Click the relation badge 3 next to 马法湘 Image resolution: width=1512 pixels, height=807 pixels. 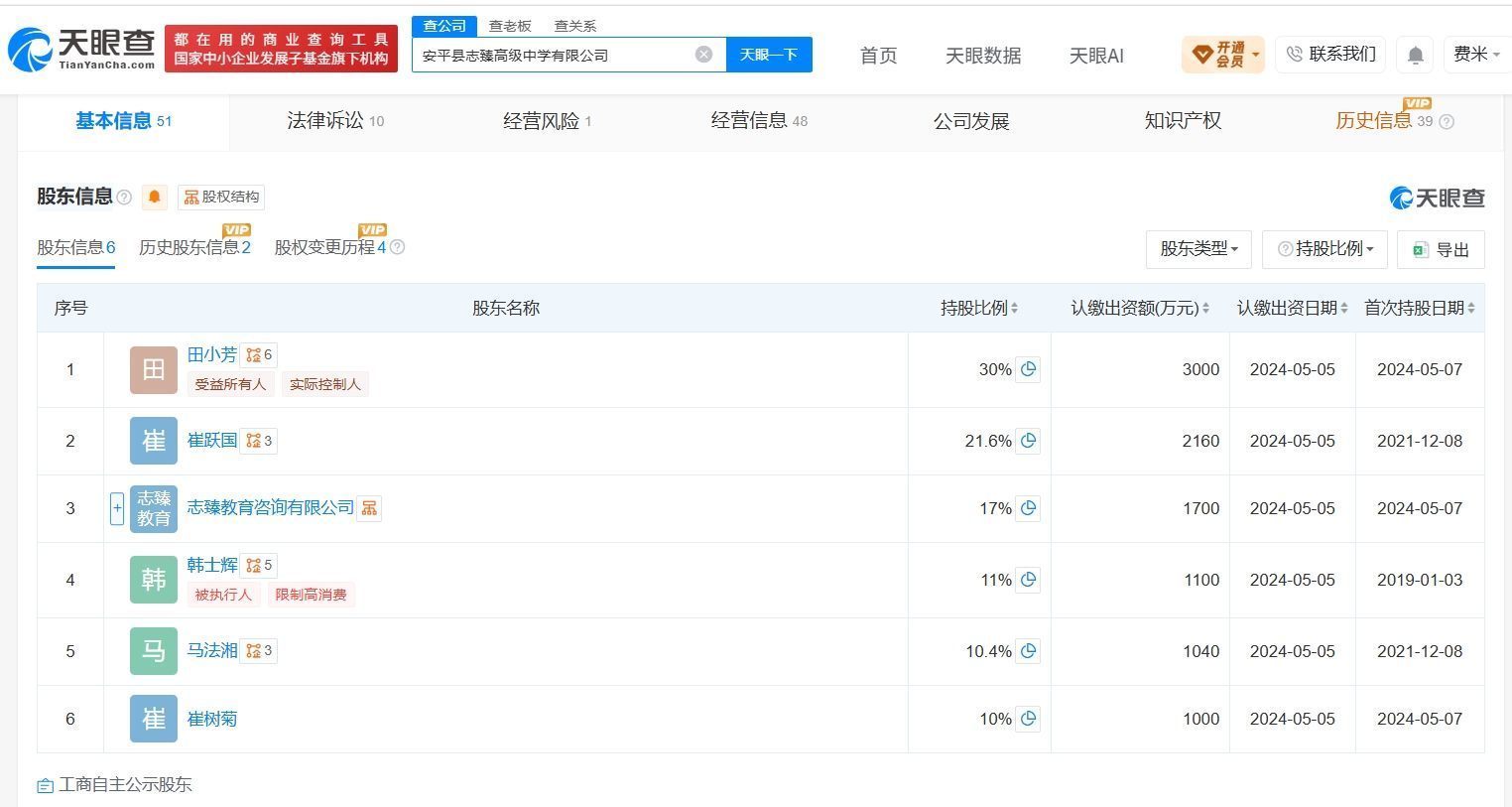tap(259, 650)
